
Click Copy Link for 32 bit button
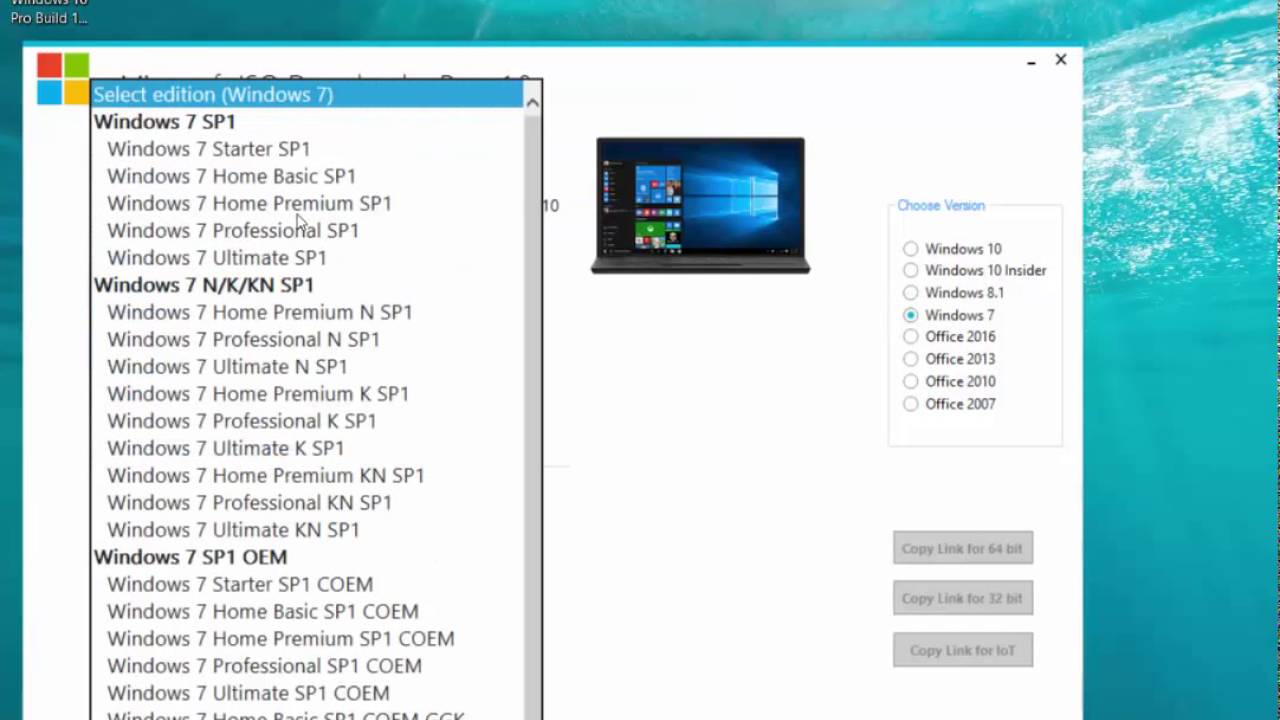962,598
